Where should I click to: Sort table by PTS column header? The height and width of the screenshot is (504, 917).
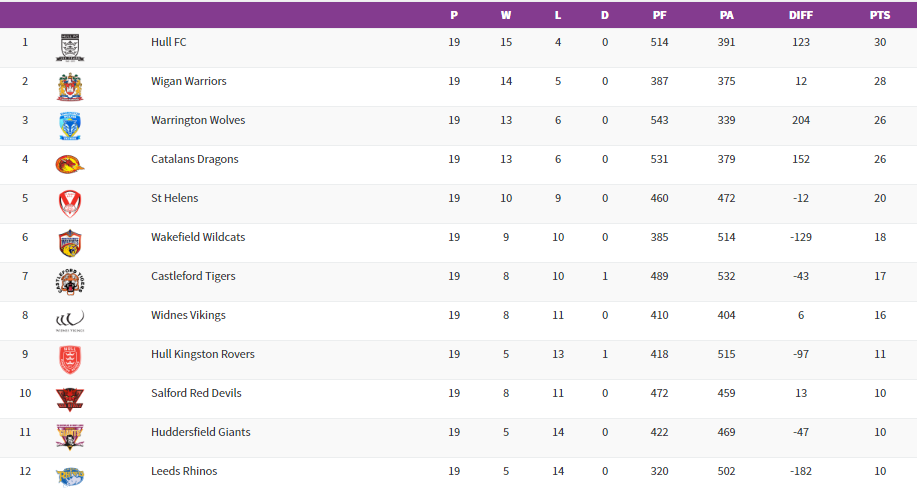(879, 15)
